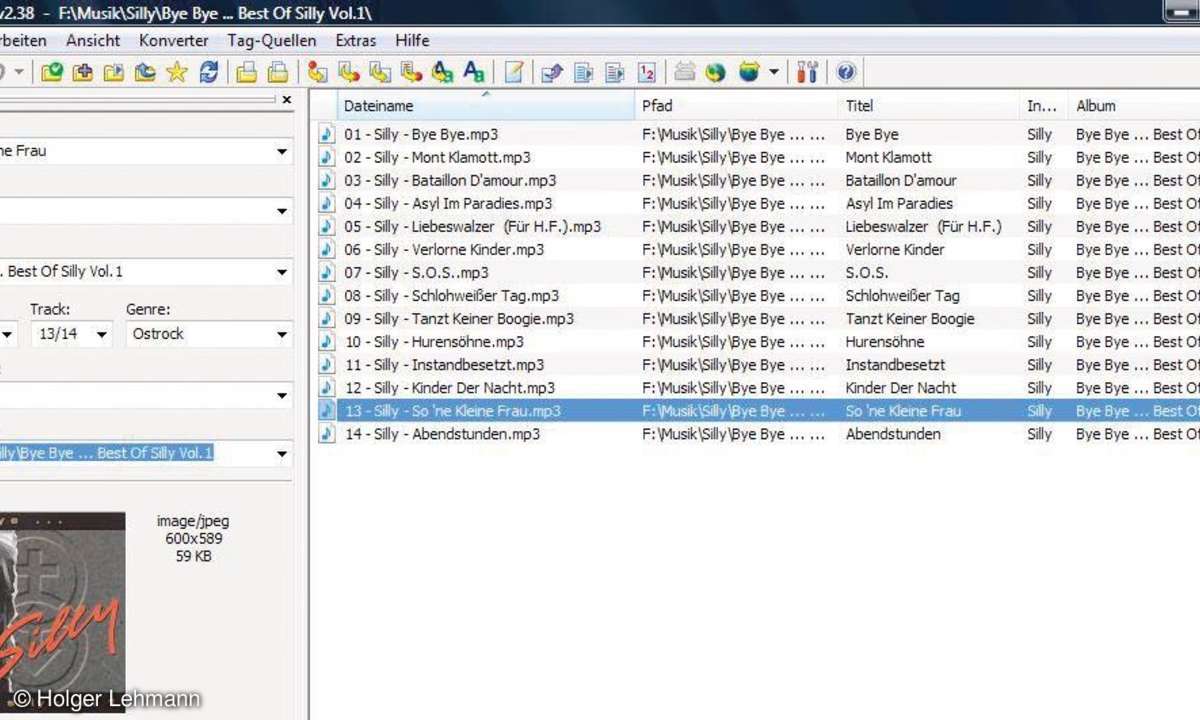Image resolution: width=1200 pixels, height=720 pixels.
Task: Open the Tag-Quellen menu
Action: pyautogui.click(x=271, y=41)
